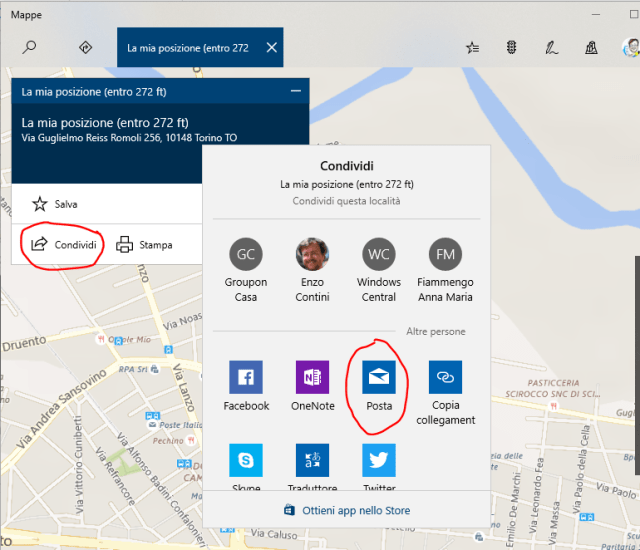Screen dimensions: 640x550
Task: Minimize the location info card
Action: coord(296,91)
